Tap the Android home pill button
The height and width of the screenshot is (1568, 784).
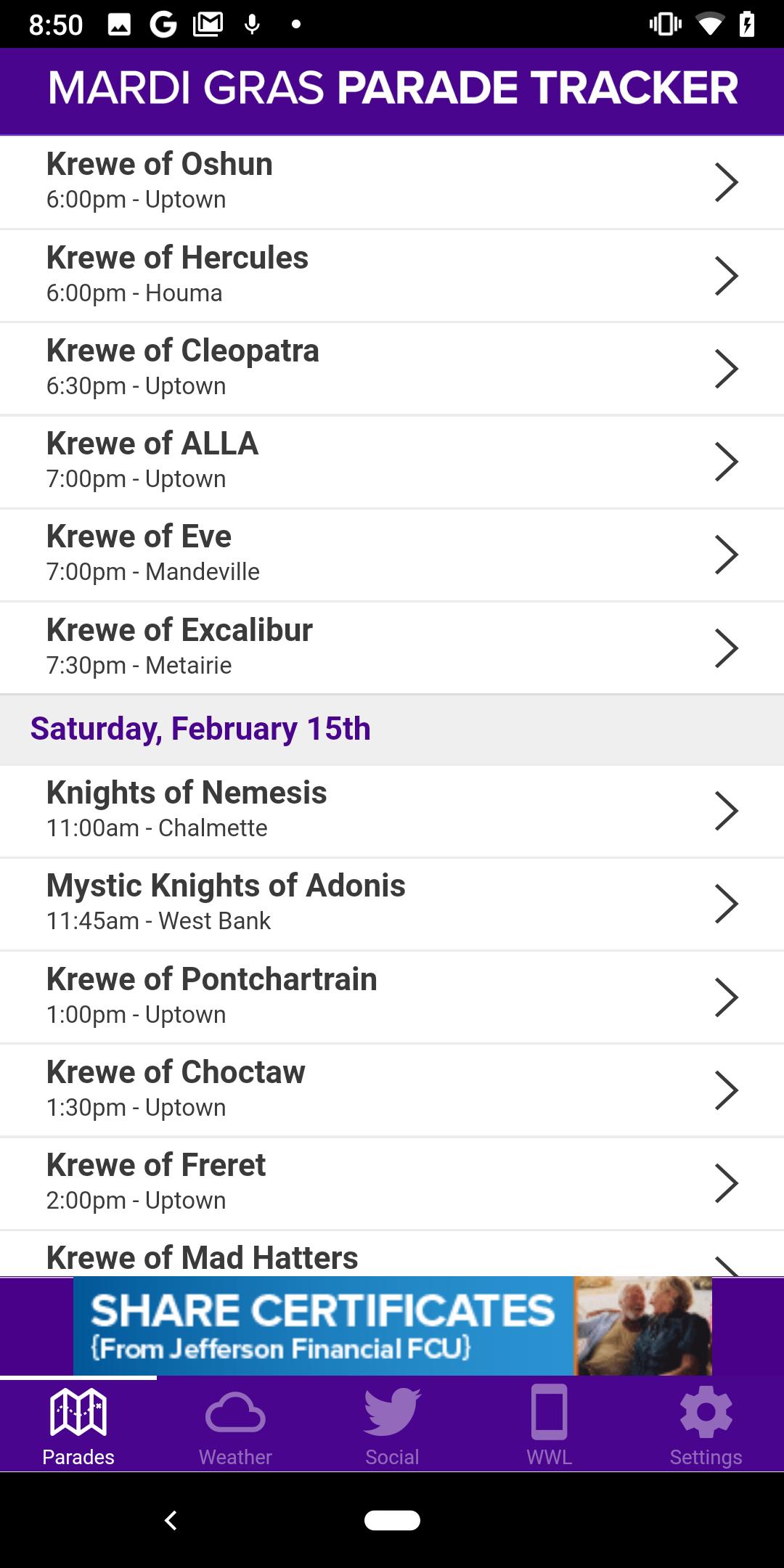tap(392, 1520)
